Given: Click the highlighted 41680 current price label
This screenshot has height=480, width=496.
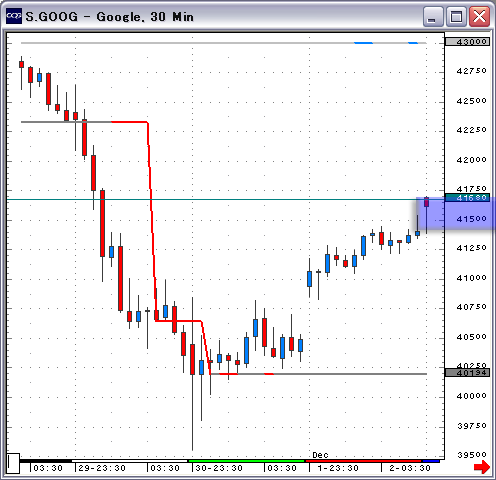Looking at the screenshot, I should point(467,197).
